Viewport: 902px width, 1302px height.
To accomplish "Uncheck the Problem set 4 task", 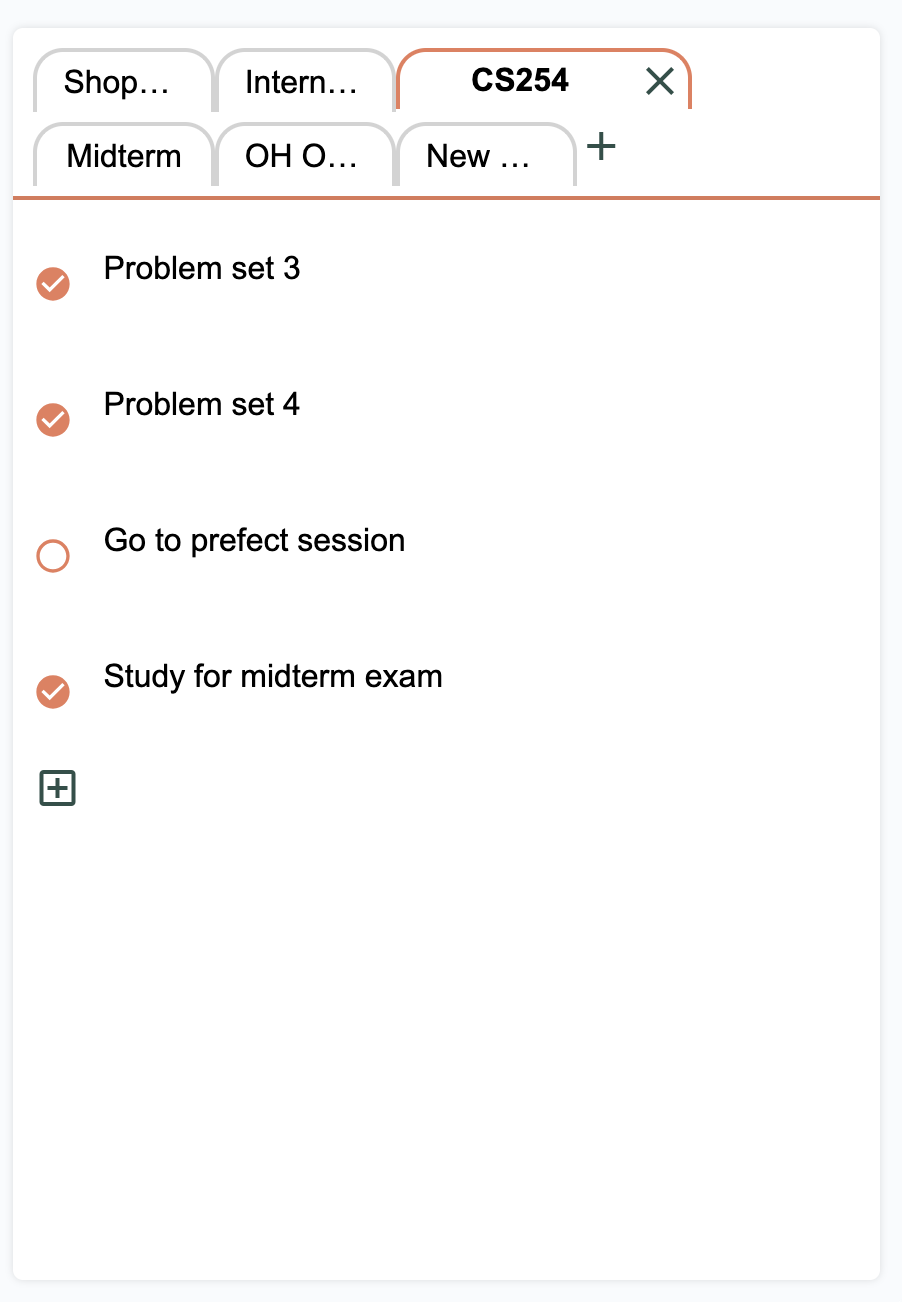I will 53,420.
